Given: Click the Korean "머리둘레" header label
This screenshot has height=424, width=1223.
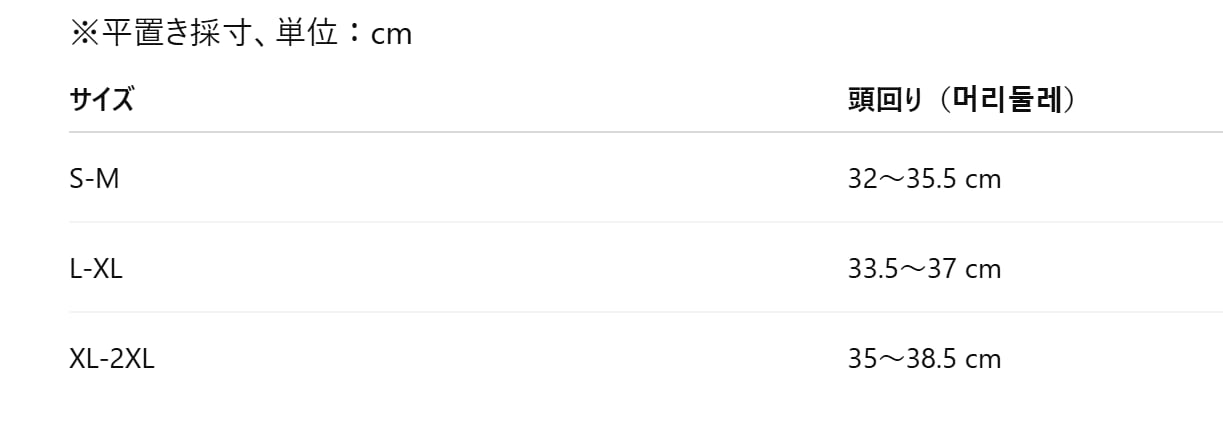Looking at the screenshot, I should pyautogui.click(x=1006, y=100).
